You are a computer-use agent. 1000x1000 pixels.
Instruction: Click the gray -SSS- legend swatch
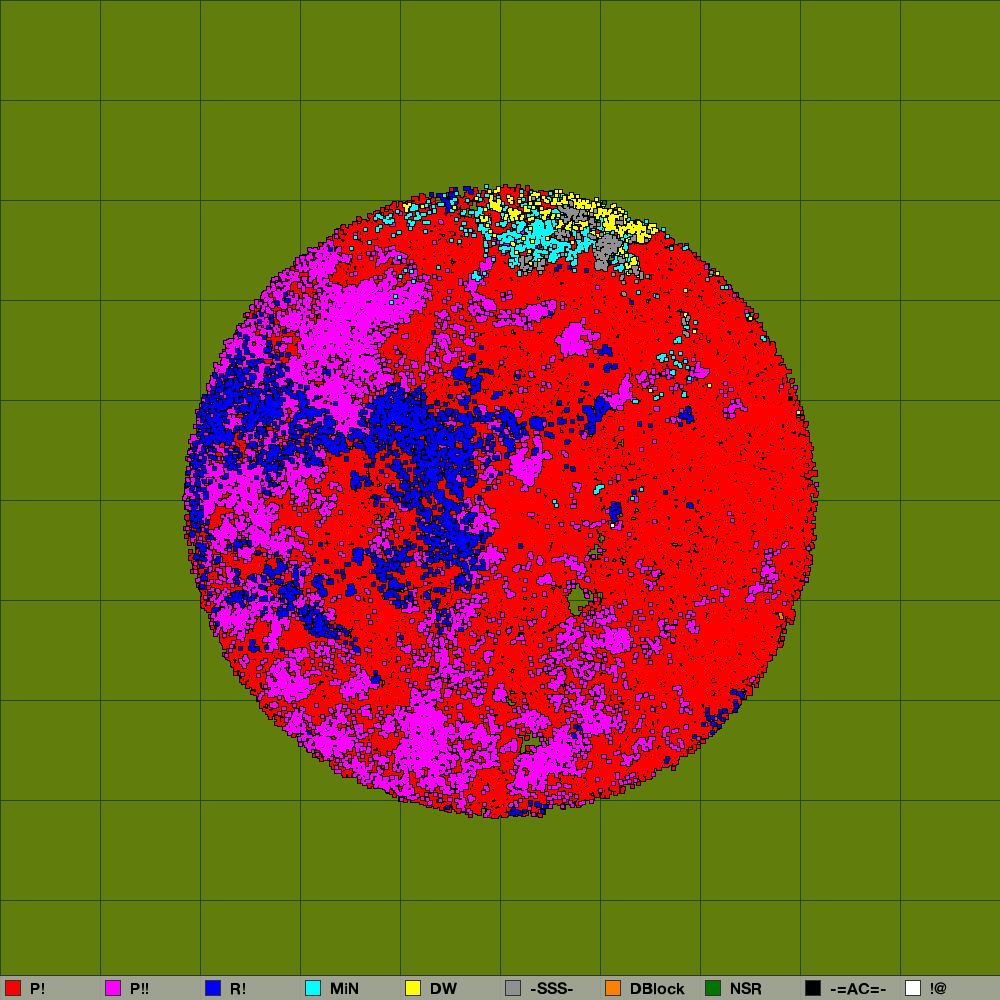click(513, 988)
